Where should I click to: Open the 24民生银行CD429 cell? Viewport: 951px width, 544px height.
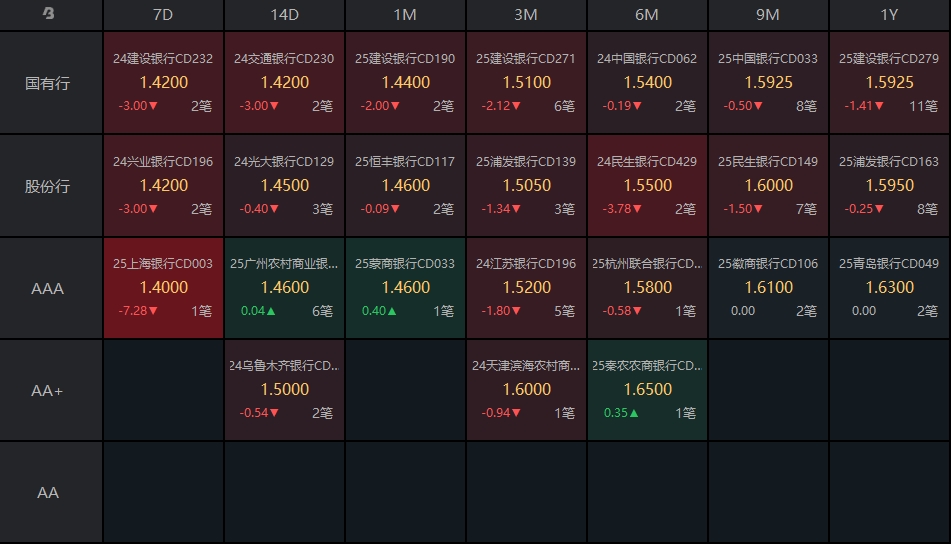647,186
